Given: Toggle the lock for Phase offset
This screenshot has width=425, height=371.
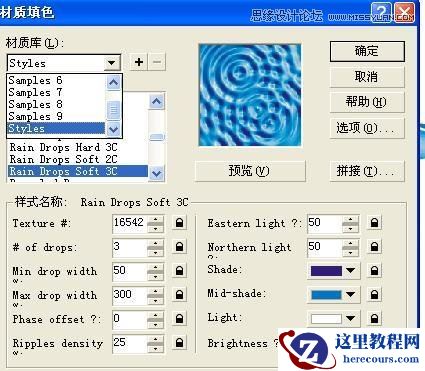Looking at the screenshot, I should click(179, 319).
